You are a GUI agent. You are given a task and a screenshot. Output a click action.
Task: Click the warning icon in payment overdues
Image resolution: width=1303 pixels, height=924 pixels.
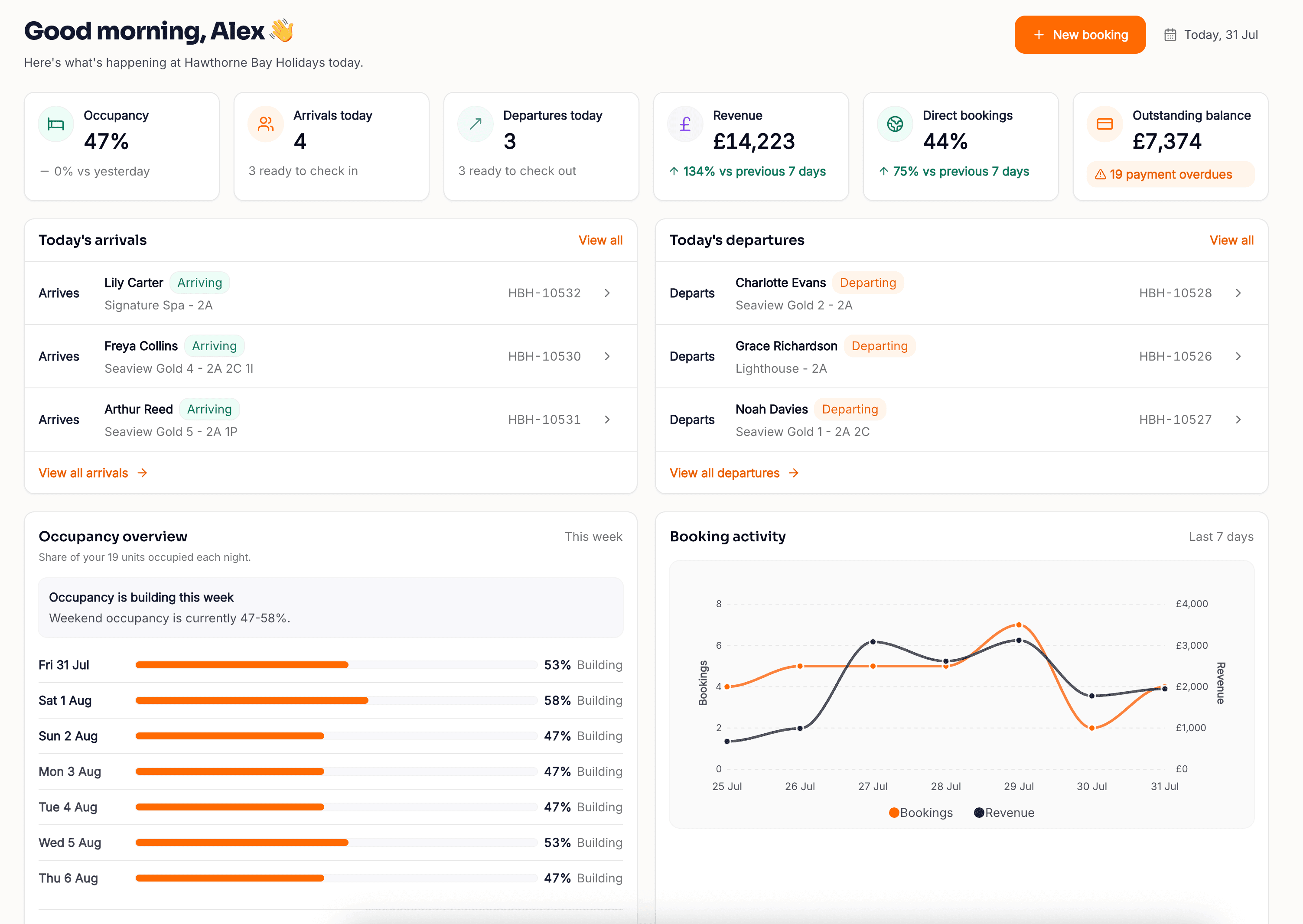coord(1101,175)
